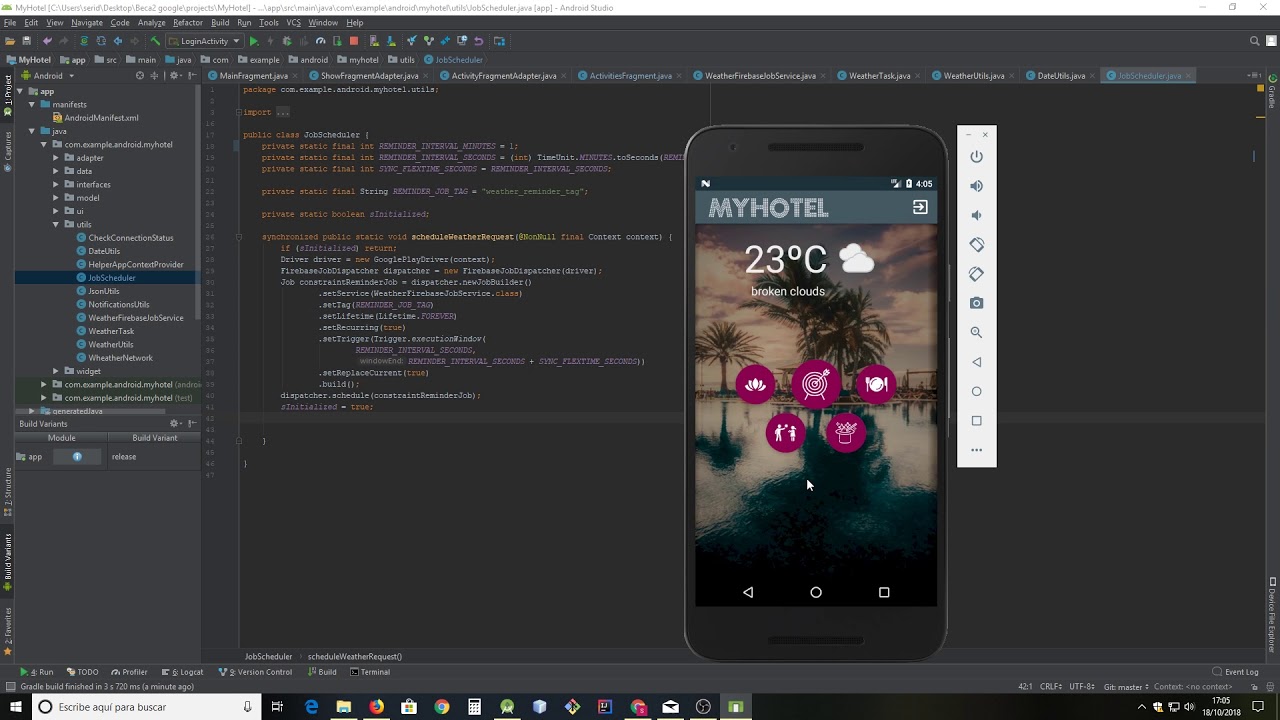Expand the widget package
1280x720 pixels.
pyautogui.click(x=56, y=371)
